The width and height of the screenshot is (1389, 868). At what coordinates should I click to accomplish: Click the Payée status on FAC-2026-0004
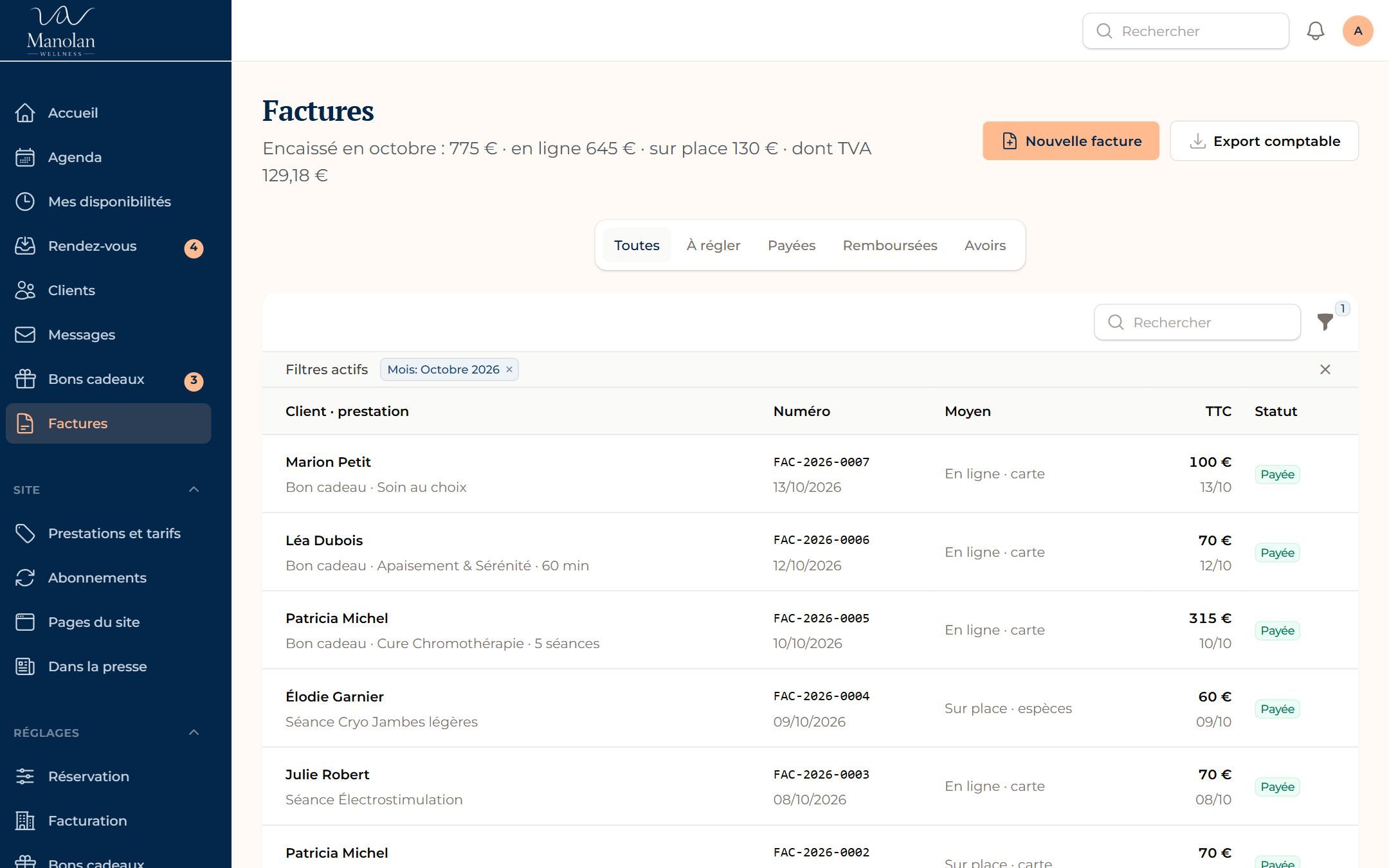coord(1277,709)
